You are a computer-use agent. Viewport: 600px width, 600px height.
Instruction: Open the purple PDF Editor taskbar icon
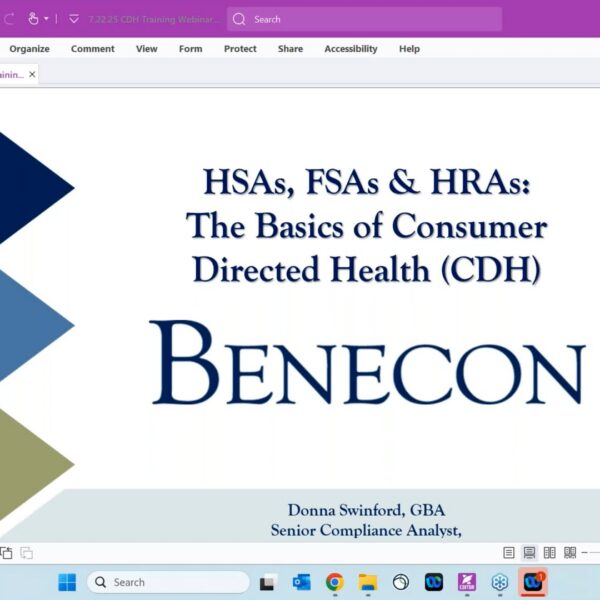click(x=467, y=582)
